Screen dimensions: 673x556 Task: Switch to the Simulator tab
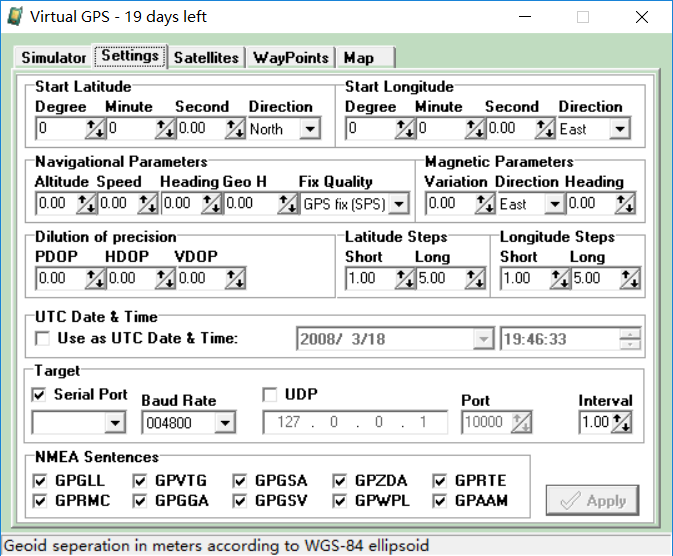(x=53, y=58)
